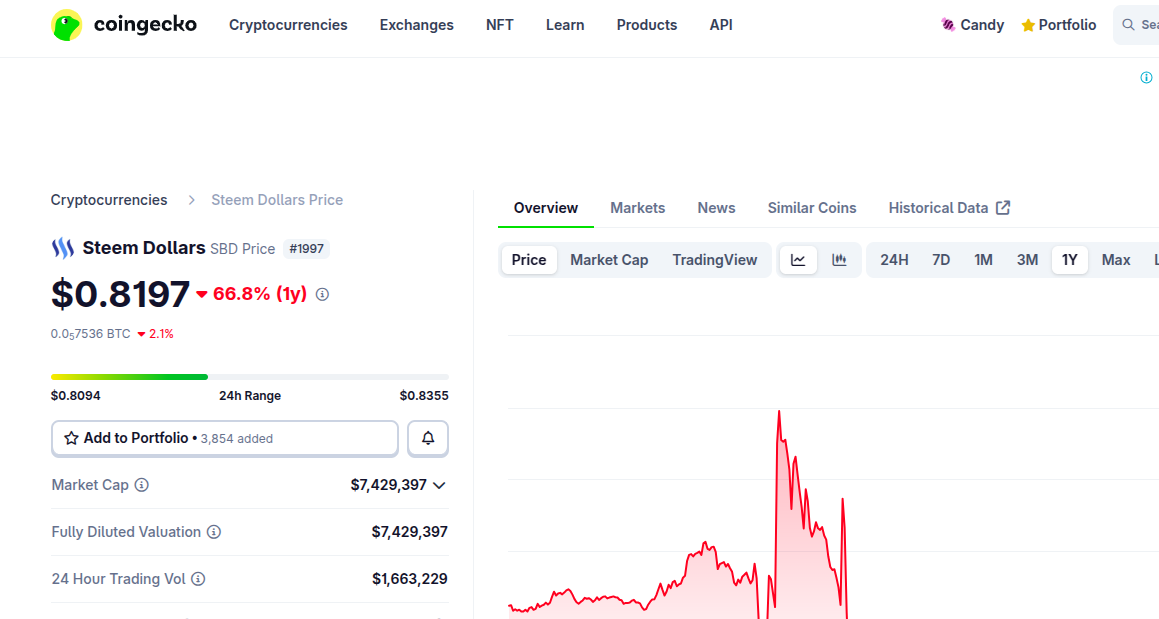Switch chart to TradingView
1159x619 pixels.
(x=715, y=260)
